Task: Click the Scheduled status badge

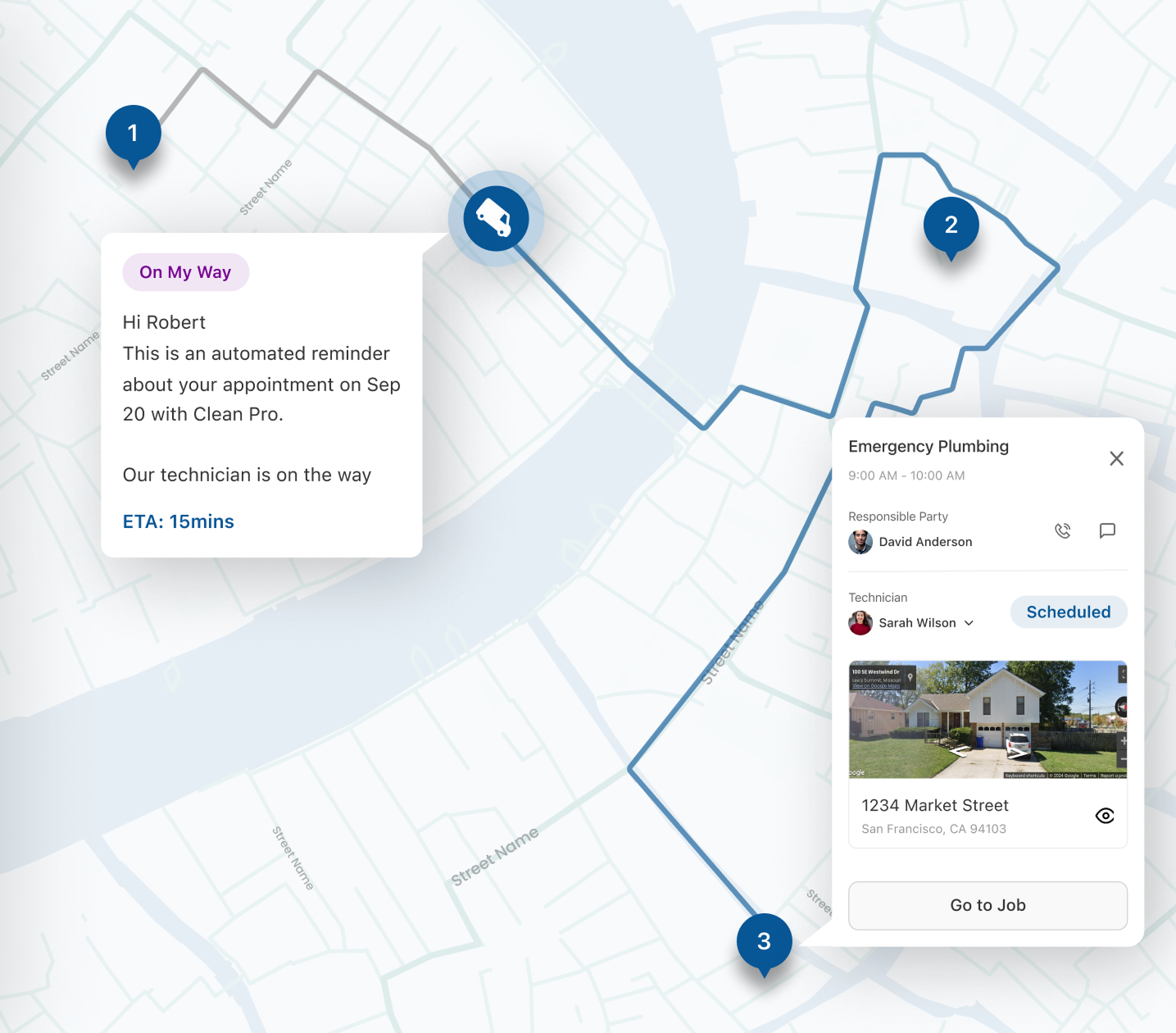Action: pos(1068,612)
